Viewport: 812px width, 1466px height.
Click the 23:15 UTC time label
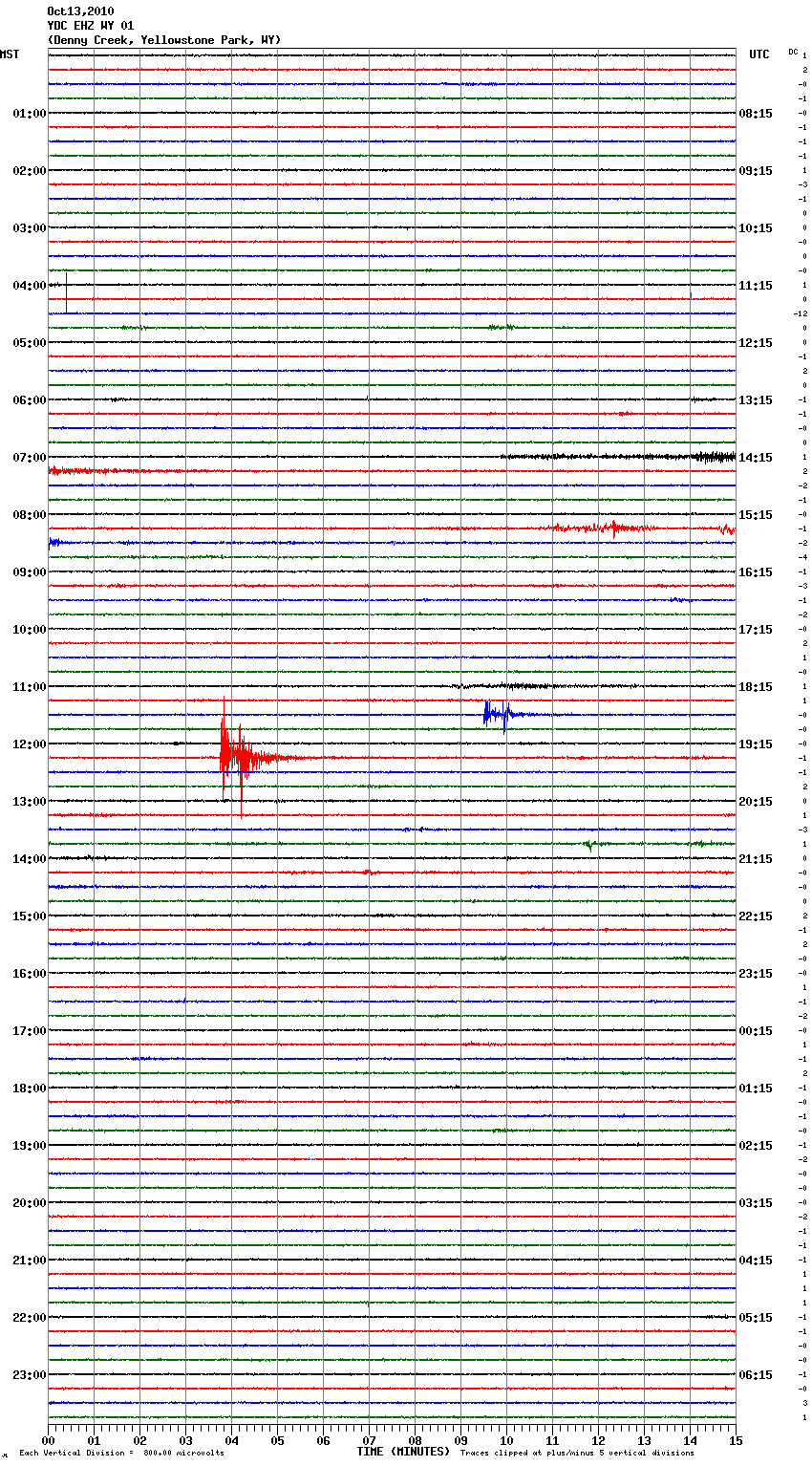(756, 974)
